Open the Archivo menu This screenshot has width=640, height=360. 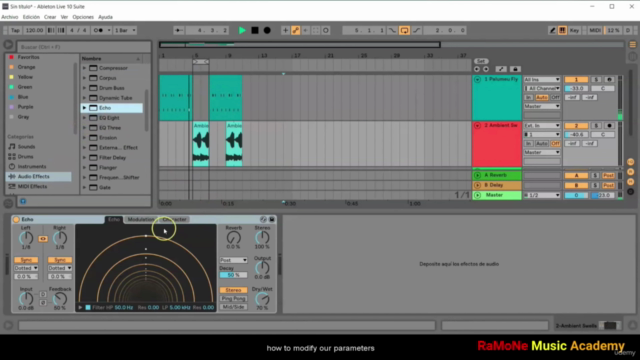pos(10,17)
